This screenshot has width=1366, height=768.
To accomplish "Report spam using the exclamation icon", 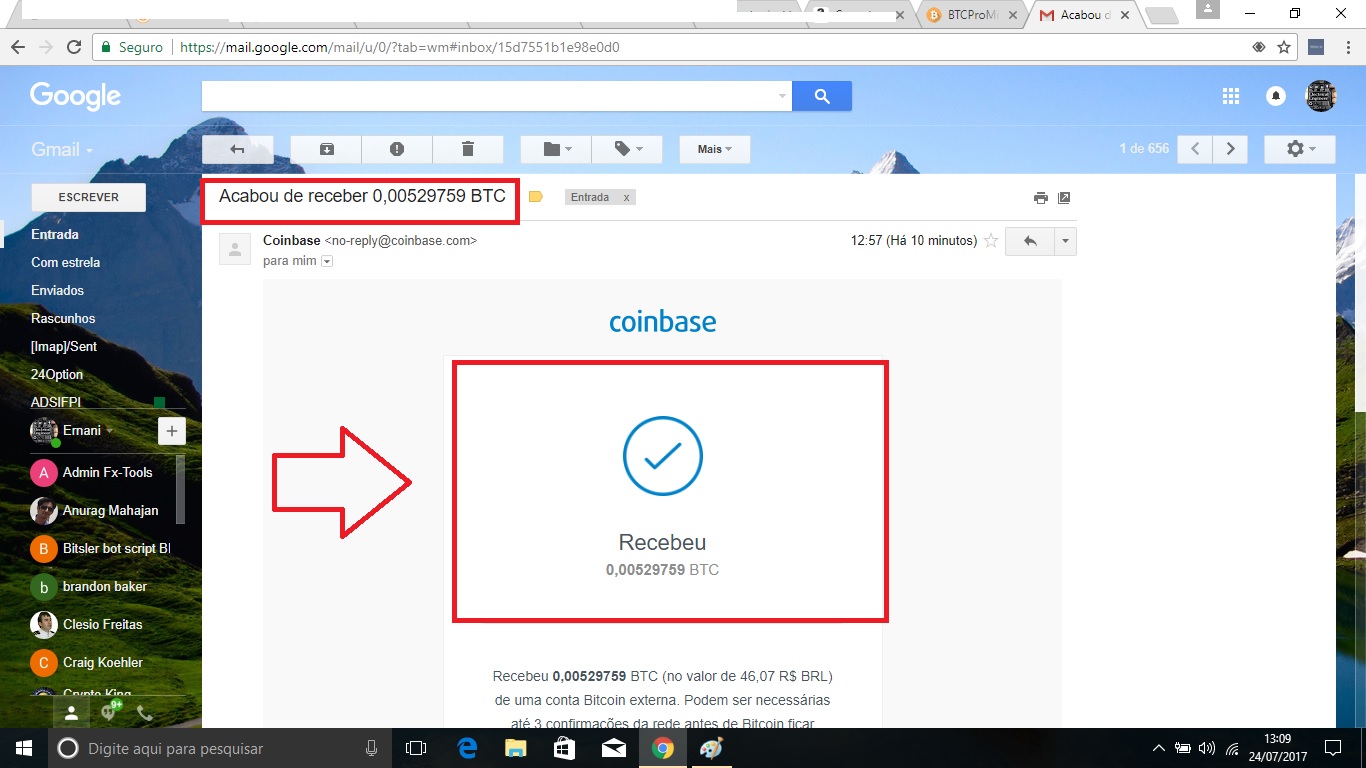I will [x=397, y=149].
